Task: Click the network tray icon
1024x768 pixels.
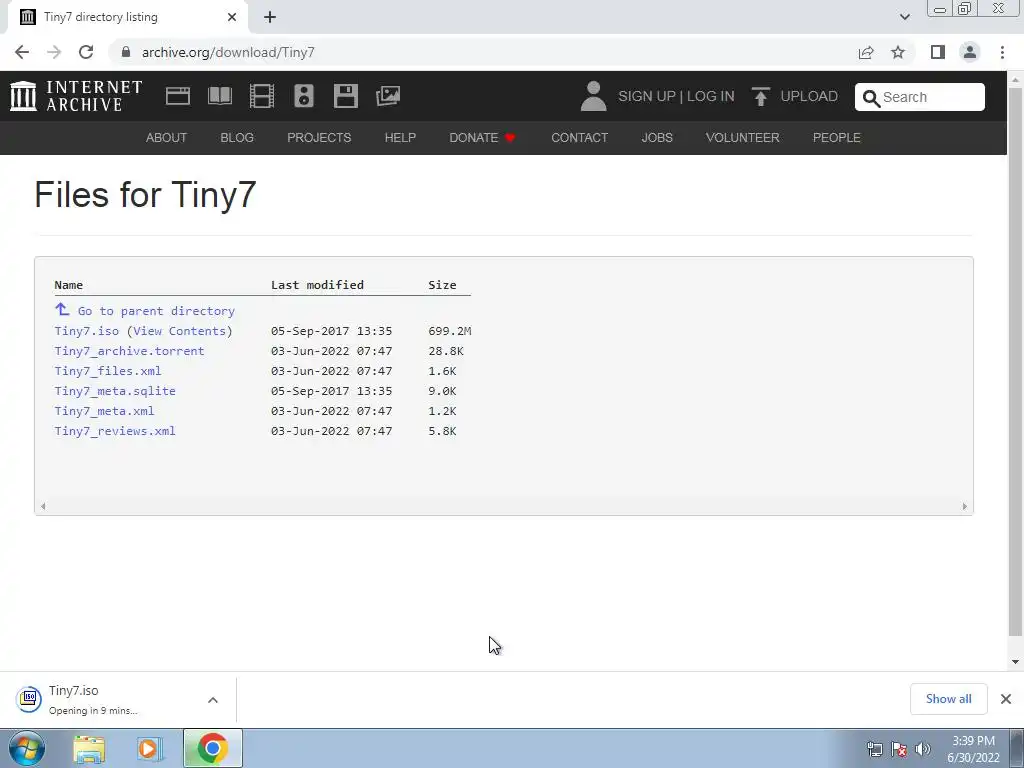Action: click(x=874, y=749)
